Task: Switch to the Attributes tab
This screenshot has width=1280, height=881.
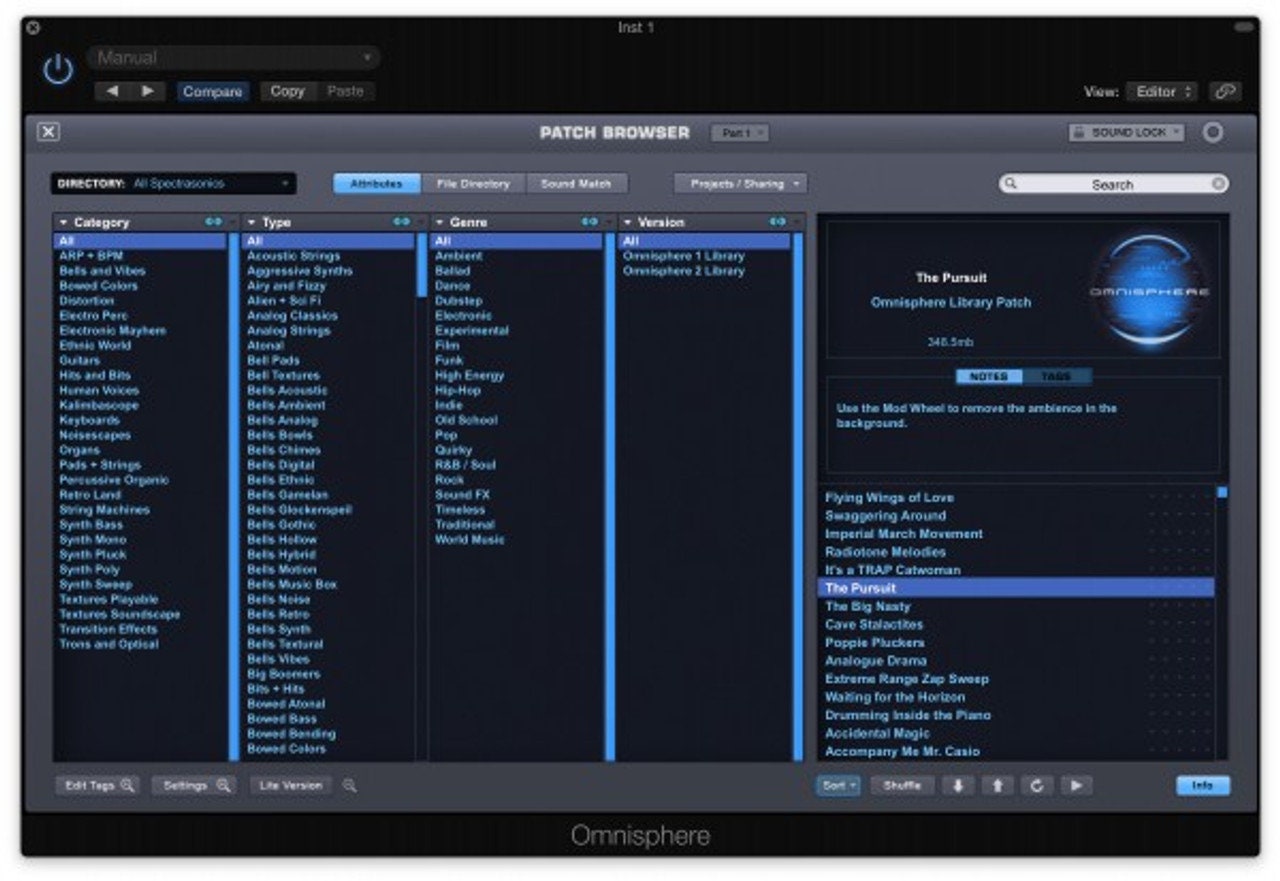Action: 377,184
